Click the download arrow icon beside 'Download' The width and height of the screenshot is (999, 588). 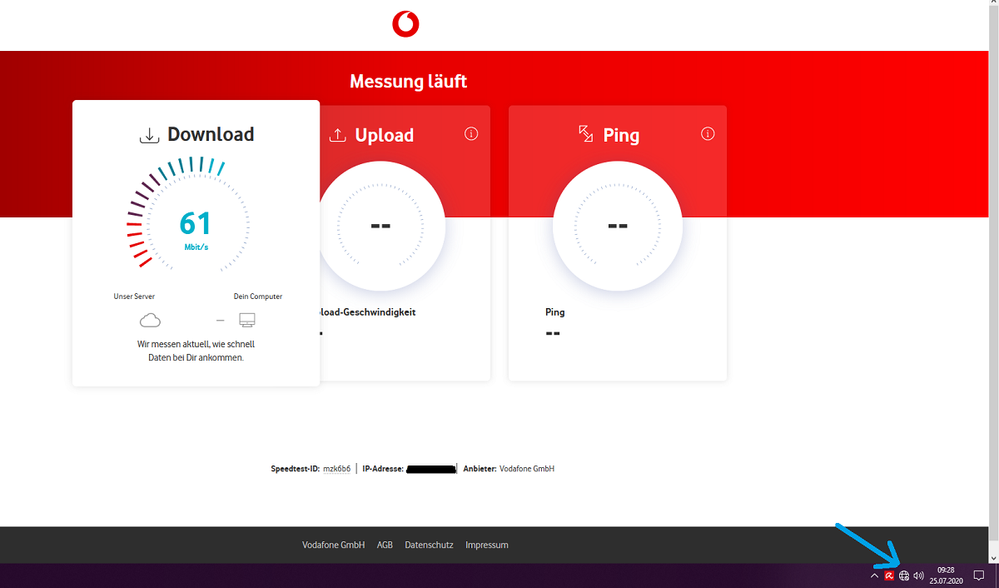coord(149,133)
